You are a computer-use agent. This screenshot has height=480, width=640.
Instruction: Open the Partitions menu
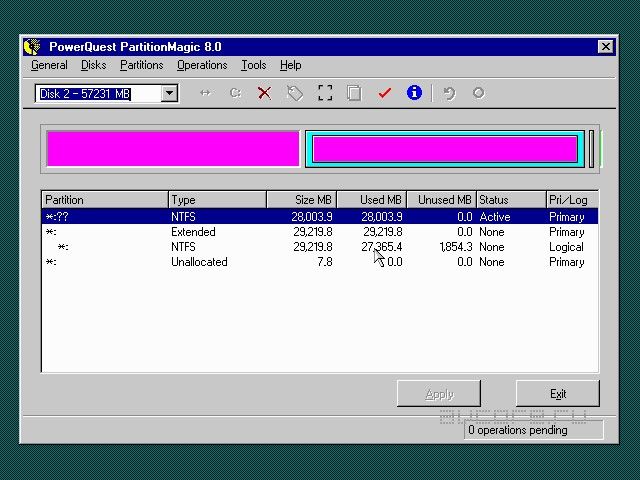point(141,65)
